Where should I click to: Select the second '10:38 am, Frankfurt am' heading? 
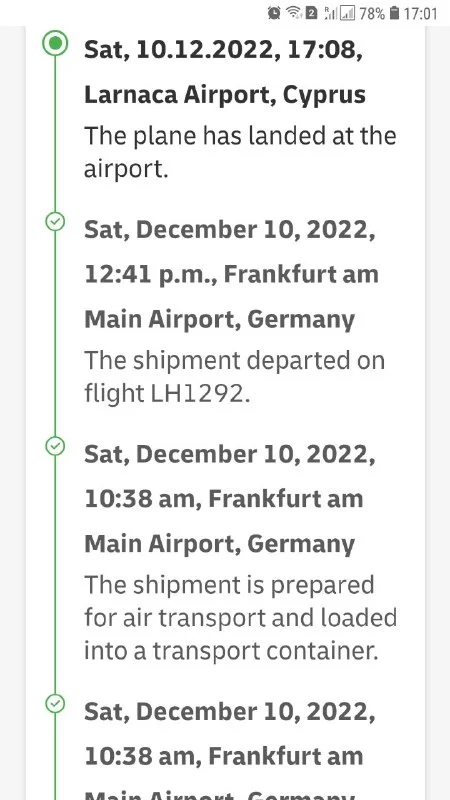[x=223, y=756]
